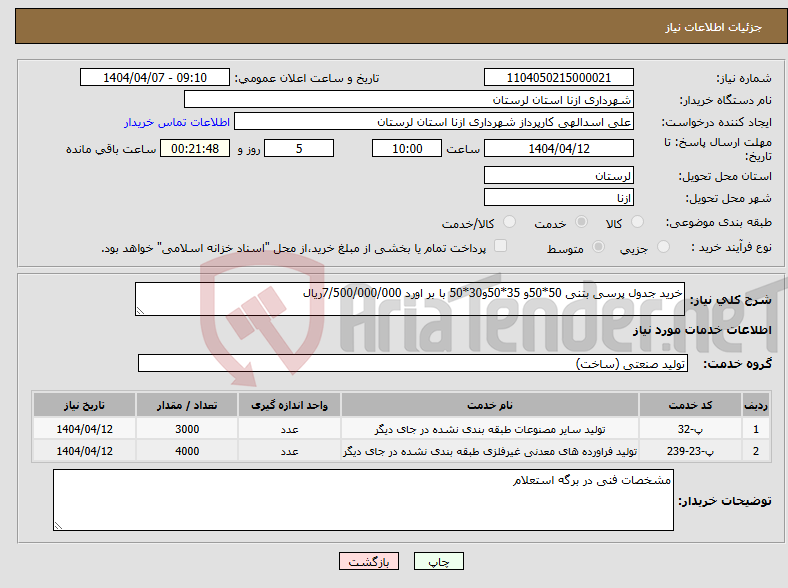This screenshot has width=788, height=588.
Task: Select the خدمت radio button
Action: coord(581,222)
